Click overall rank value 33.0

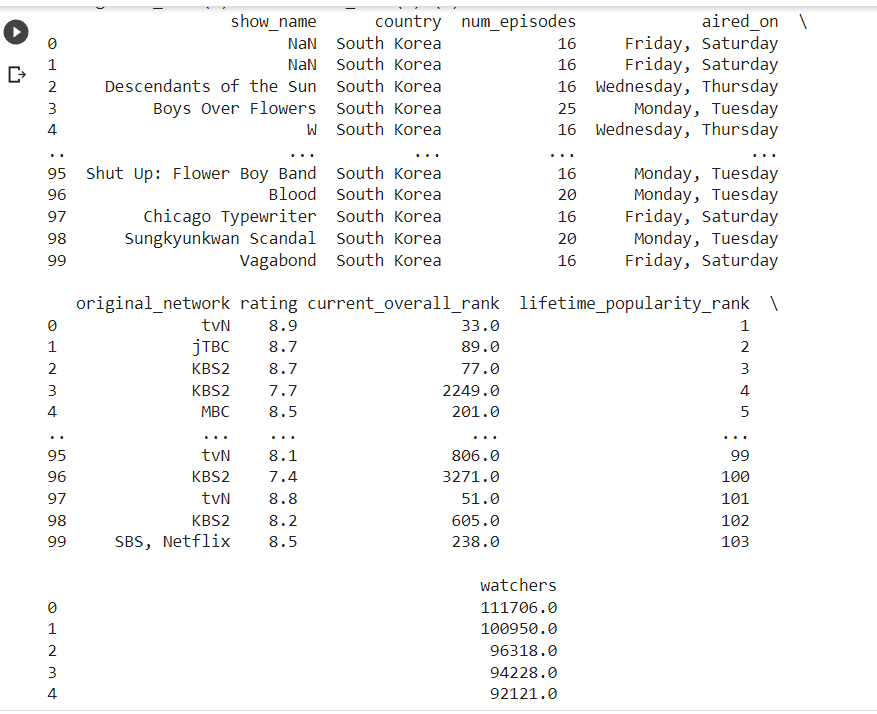480,325
